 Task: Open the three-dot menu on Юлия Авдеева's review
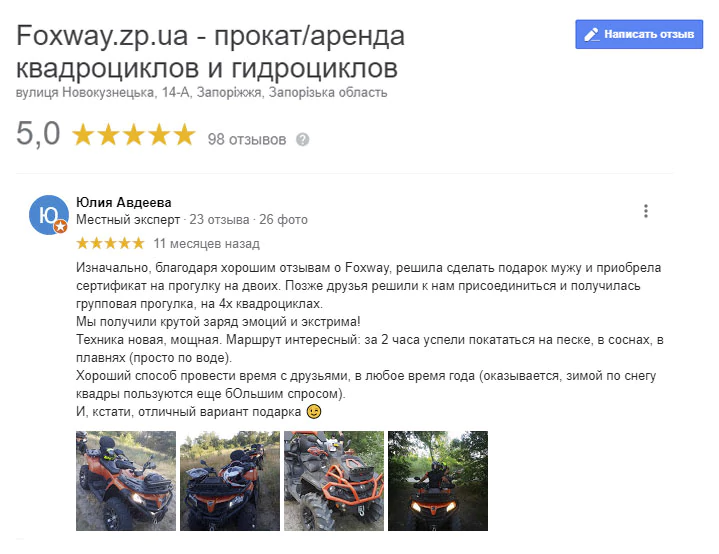tap(646, 211)
